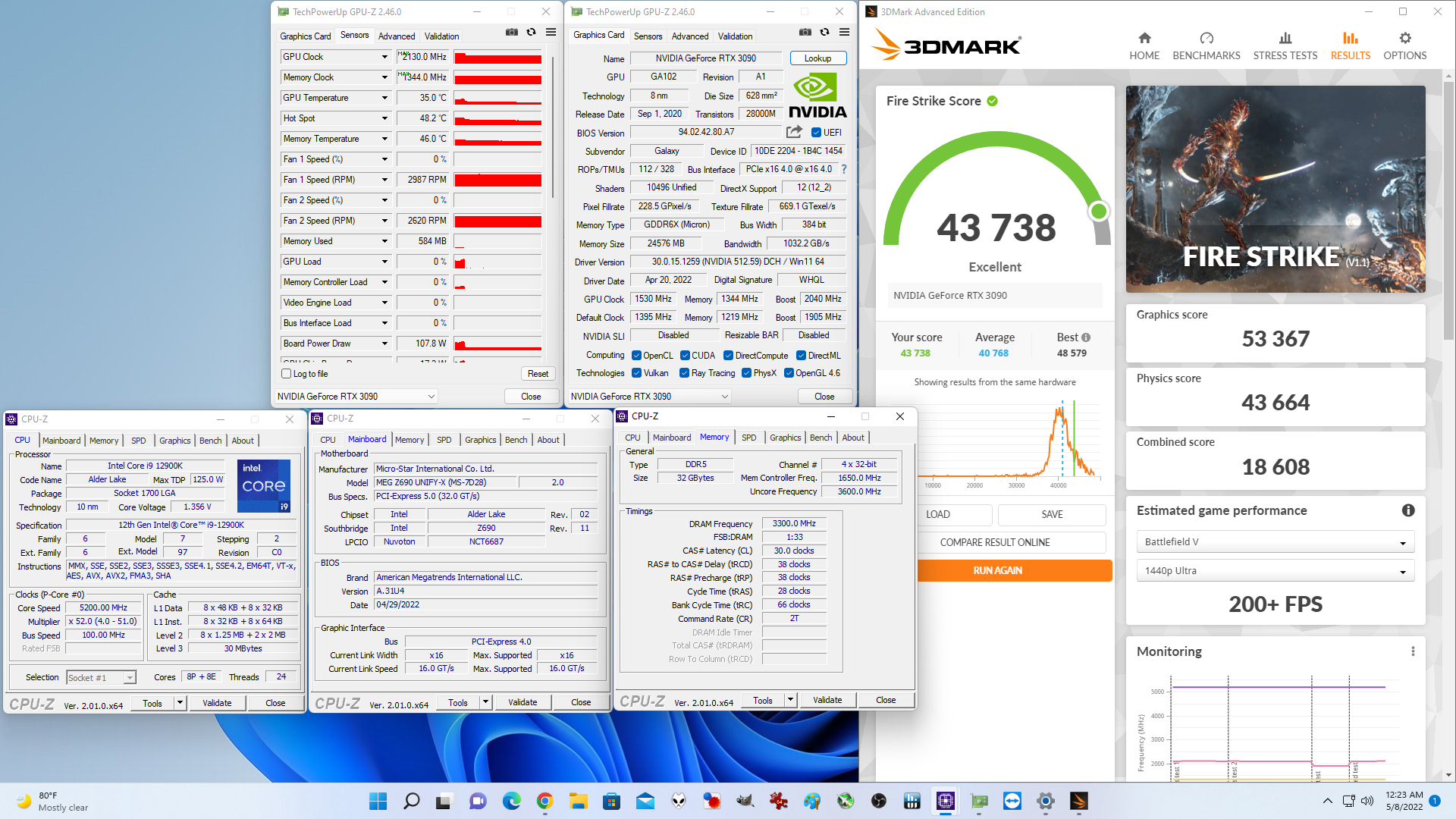Toggle DirectML checkbox

(x=801, y=356)
